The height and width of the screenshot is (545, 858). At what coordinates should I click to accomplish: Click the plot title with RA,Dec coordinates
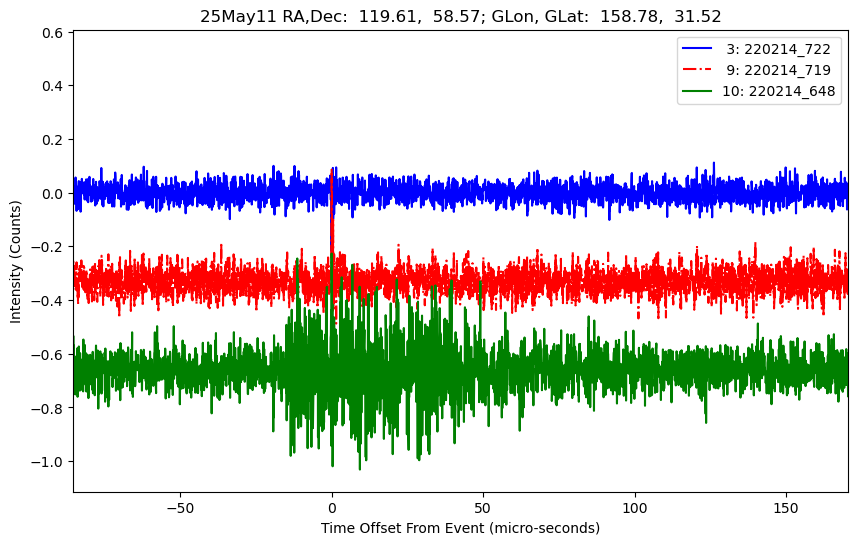pyautogui.click(x=460, y=16)
